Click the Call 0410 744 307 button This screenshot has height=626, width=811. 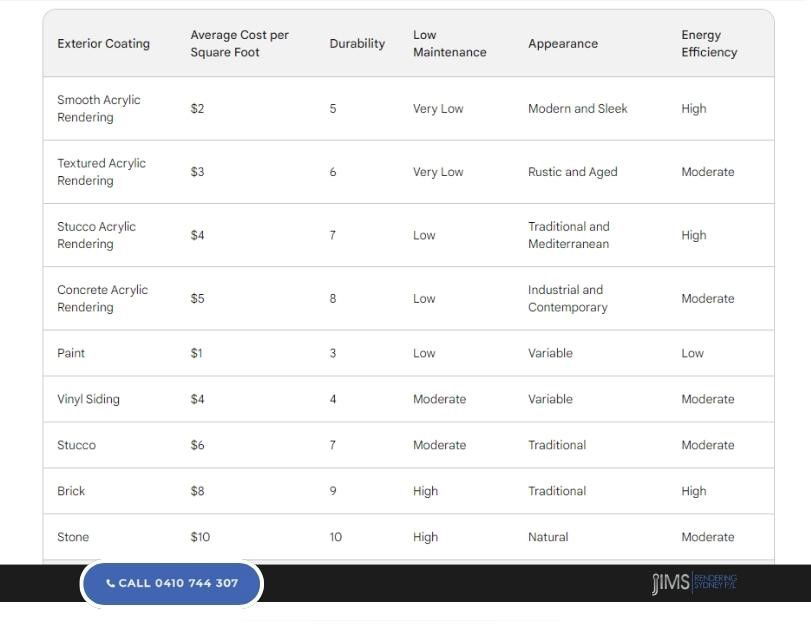point(172,583)
